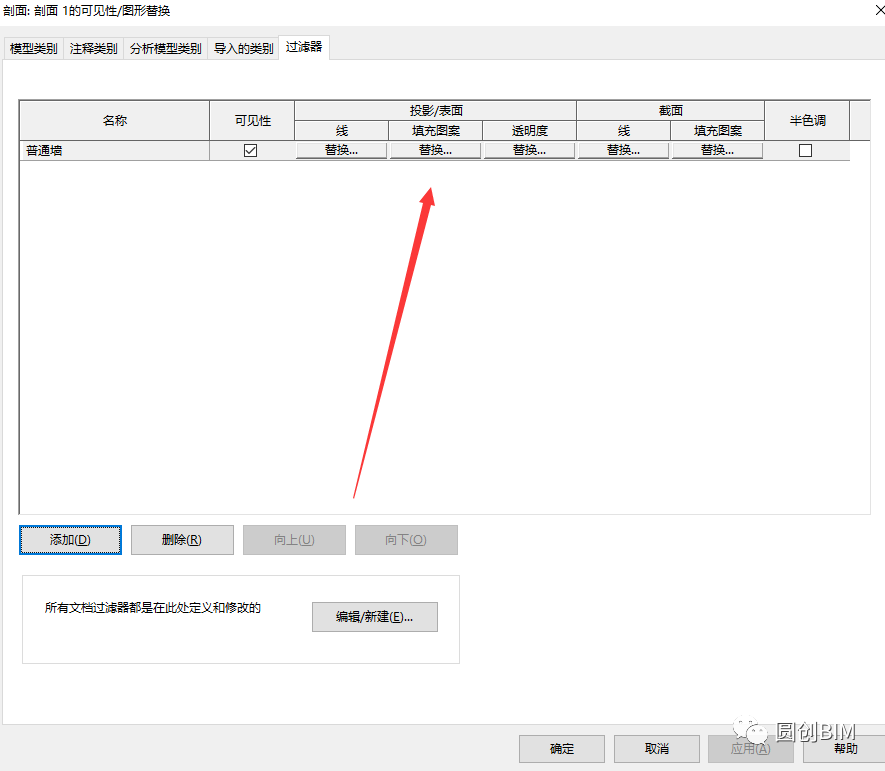This screenshot has height=771, width=885.
Task: Cancel with the 取消 button
Action: point(657,749)
